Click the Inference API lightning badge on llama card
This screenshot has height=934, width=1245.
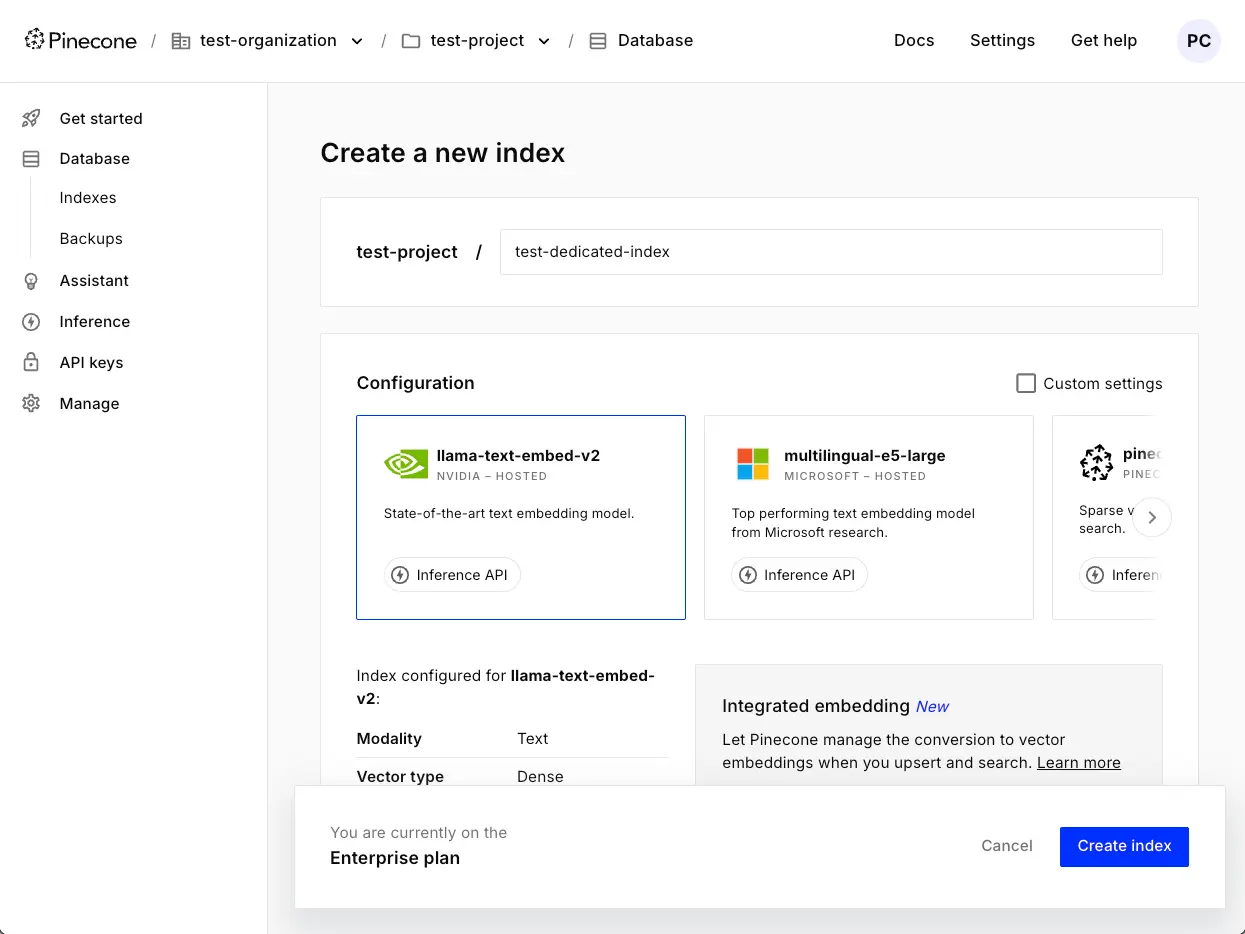[452, 575]
